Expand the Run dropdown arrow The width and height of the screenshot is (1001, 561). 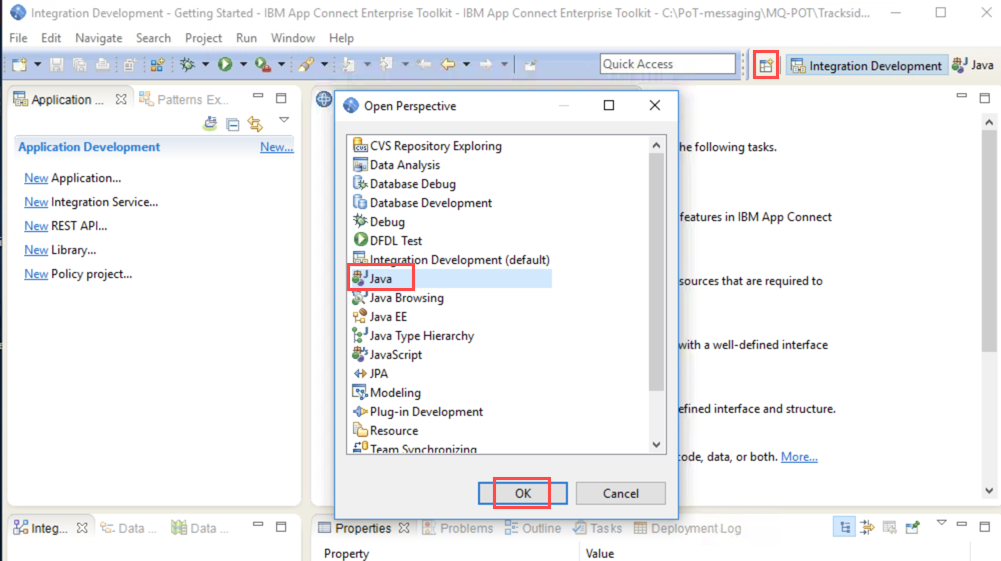243,64
